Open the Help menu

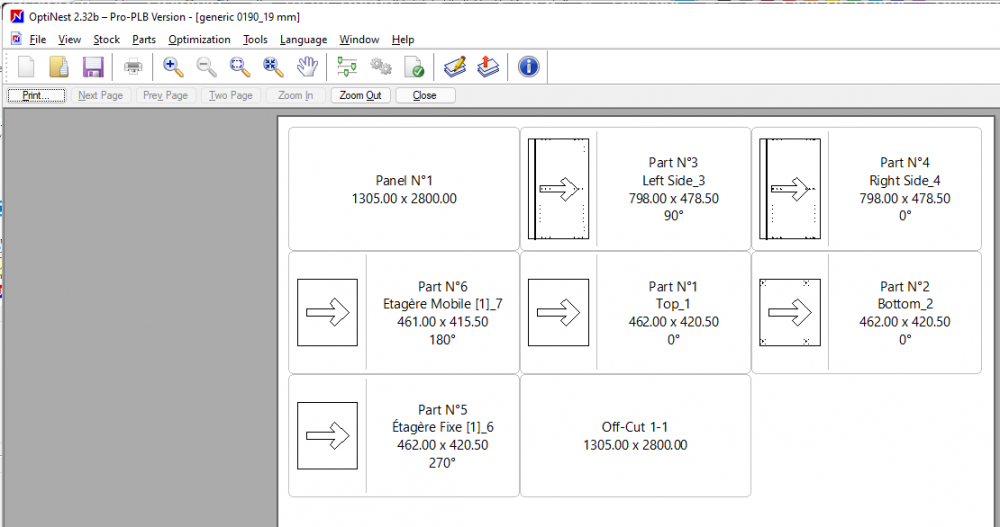pyautogui.click(x=403, y=40)
